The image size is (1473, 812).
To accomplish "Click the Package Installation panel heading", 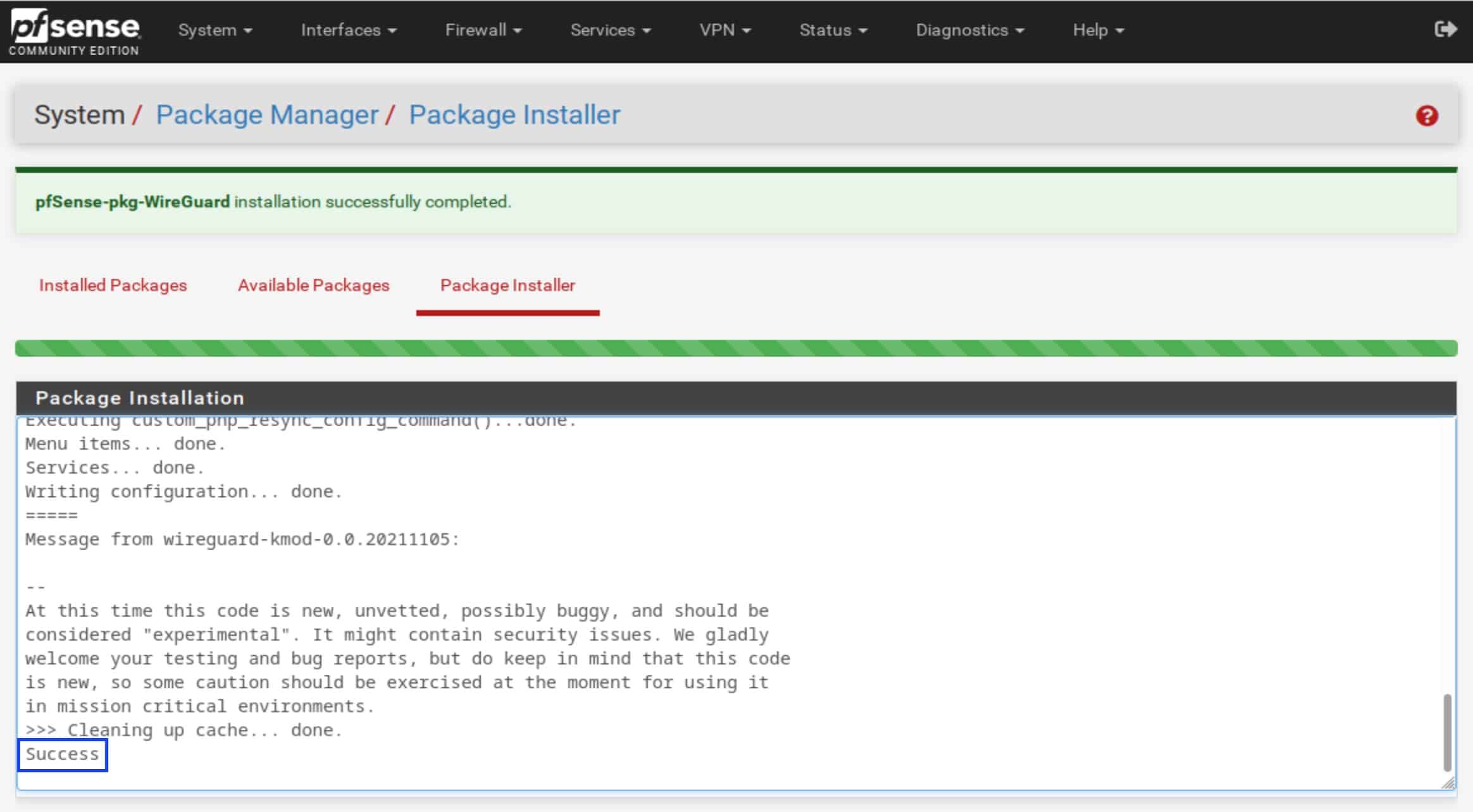I will coord(736,398).
